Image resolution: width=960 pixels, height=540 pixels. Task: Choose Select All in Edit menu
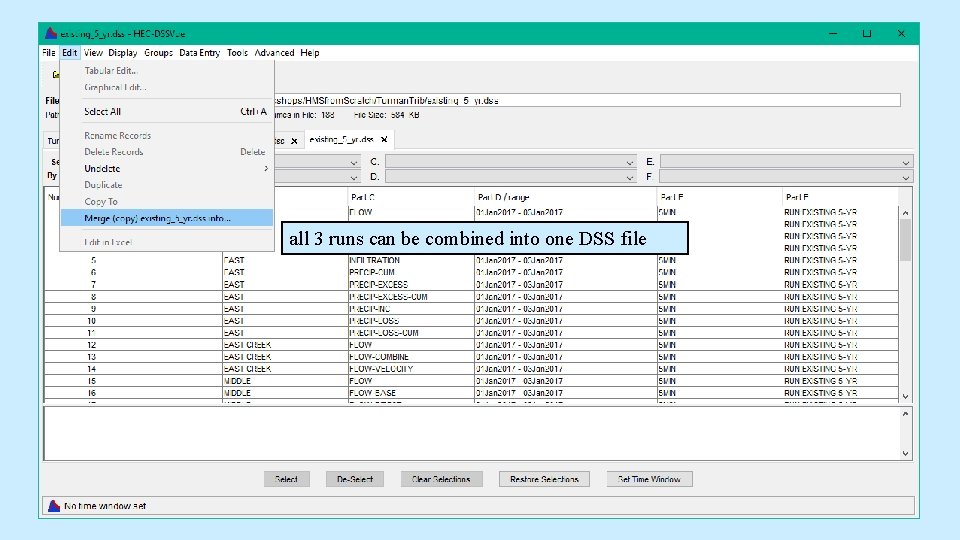167,111
